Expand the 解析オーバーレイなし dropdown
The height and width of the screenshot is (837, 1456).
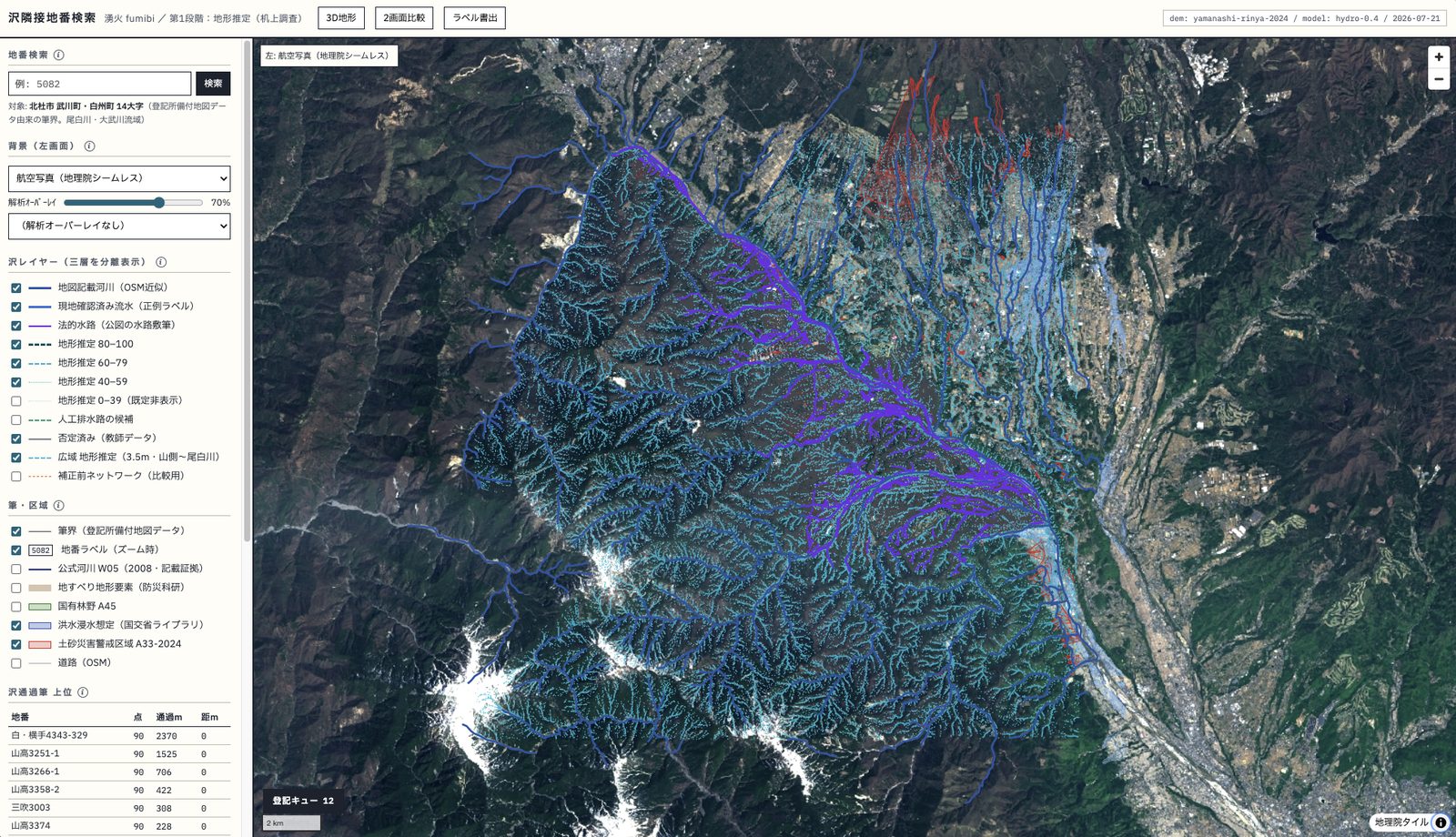(119, 226)
